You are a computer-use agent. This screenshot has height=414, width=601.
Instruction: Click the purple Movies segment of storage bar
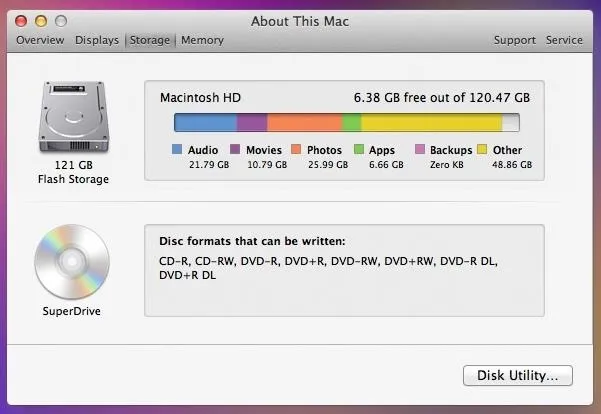(x=252, y=122)
